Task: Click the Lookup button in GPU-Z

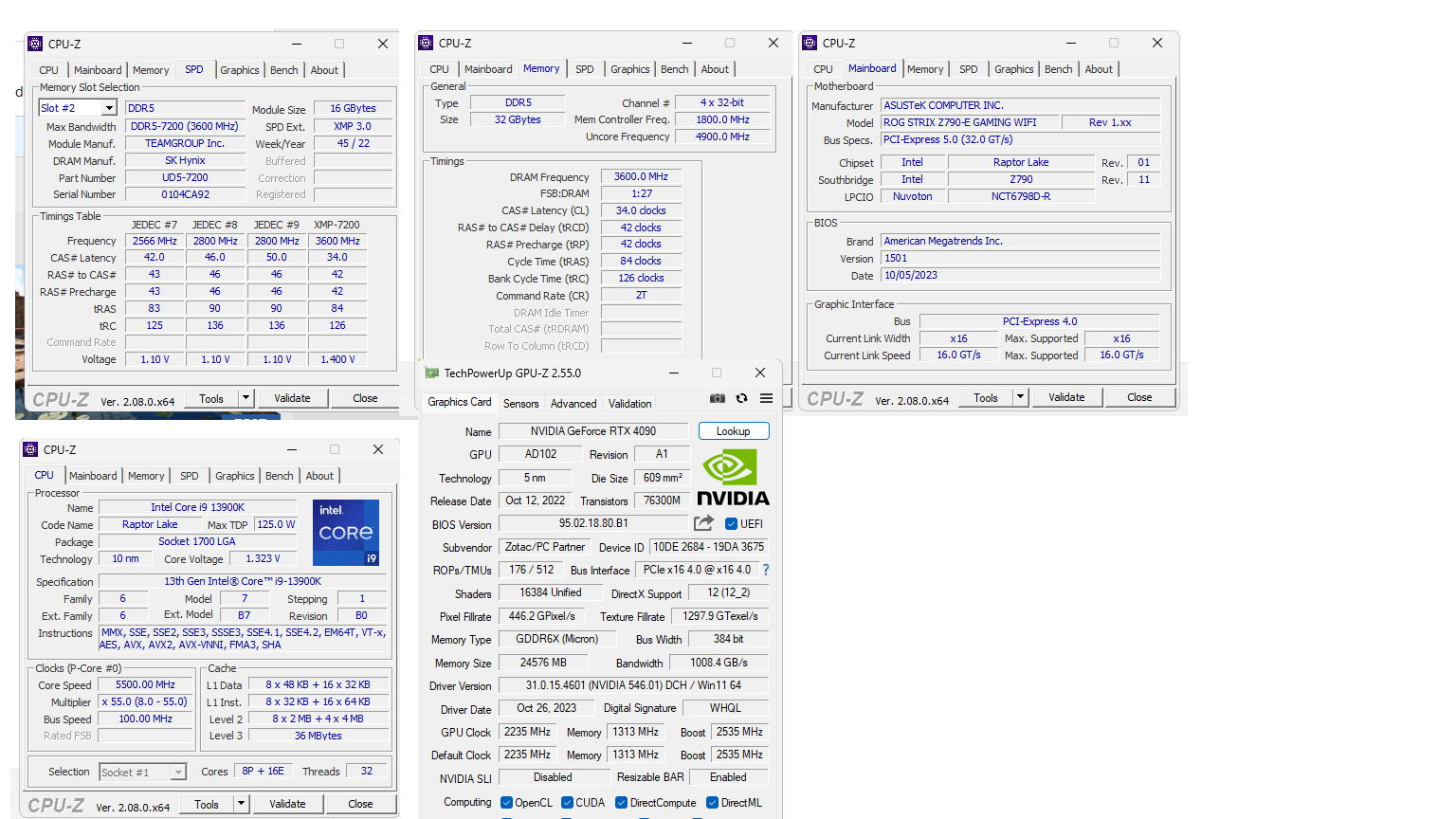Action: click(734, 431)
